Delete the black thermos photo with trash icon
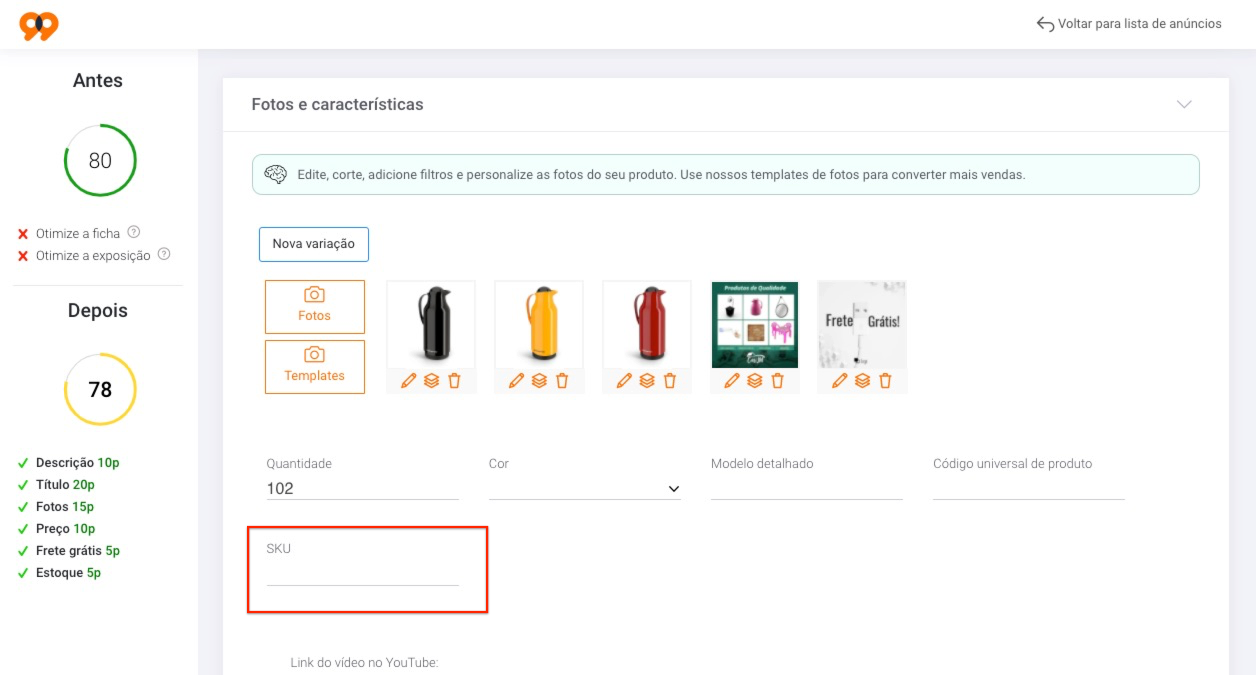The image size is (1256, 675). click(x=454, y=381)
